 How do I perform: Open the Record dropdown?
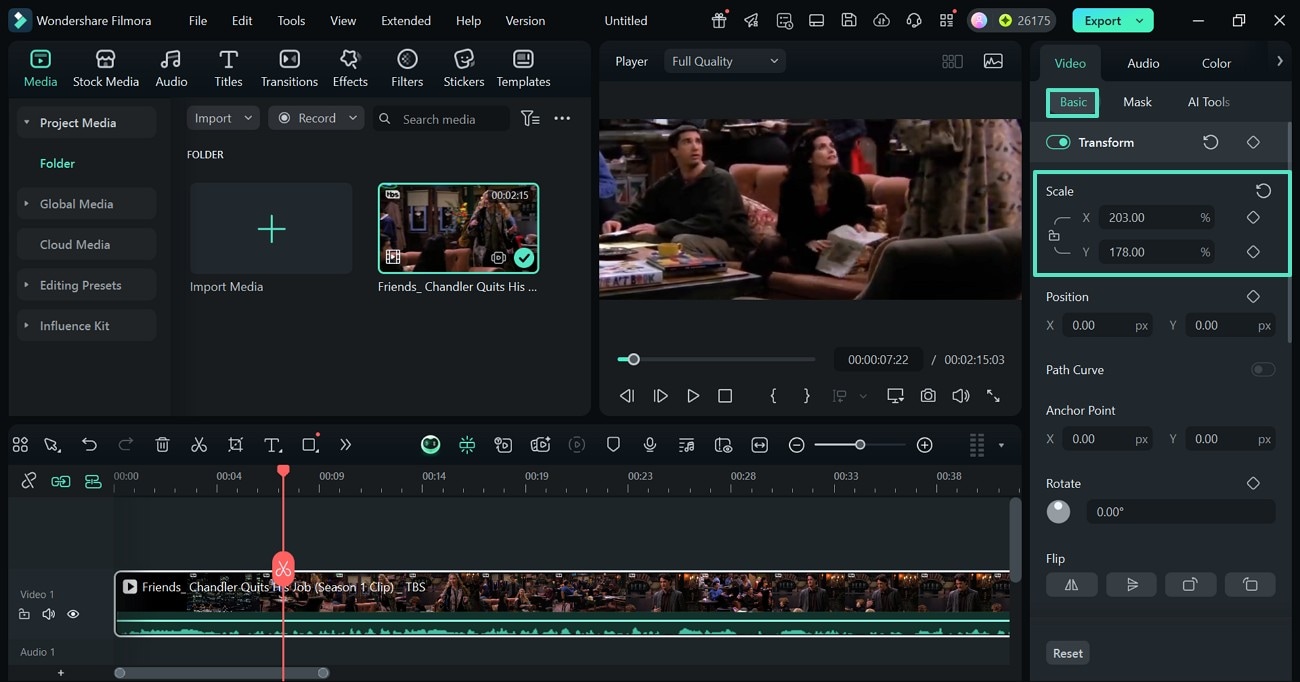click(317, 118)
